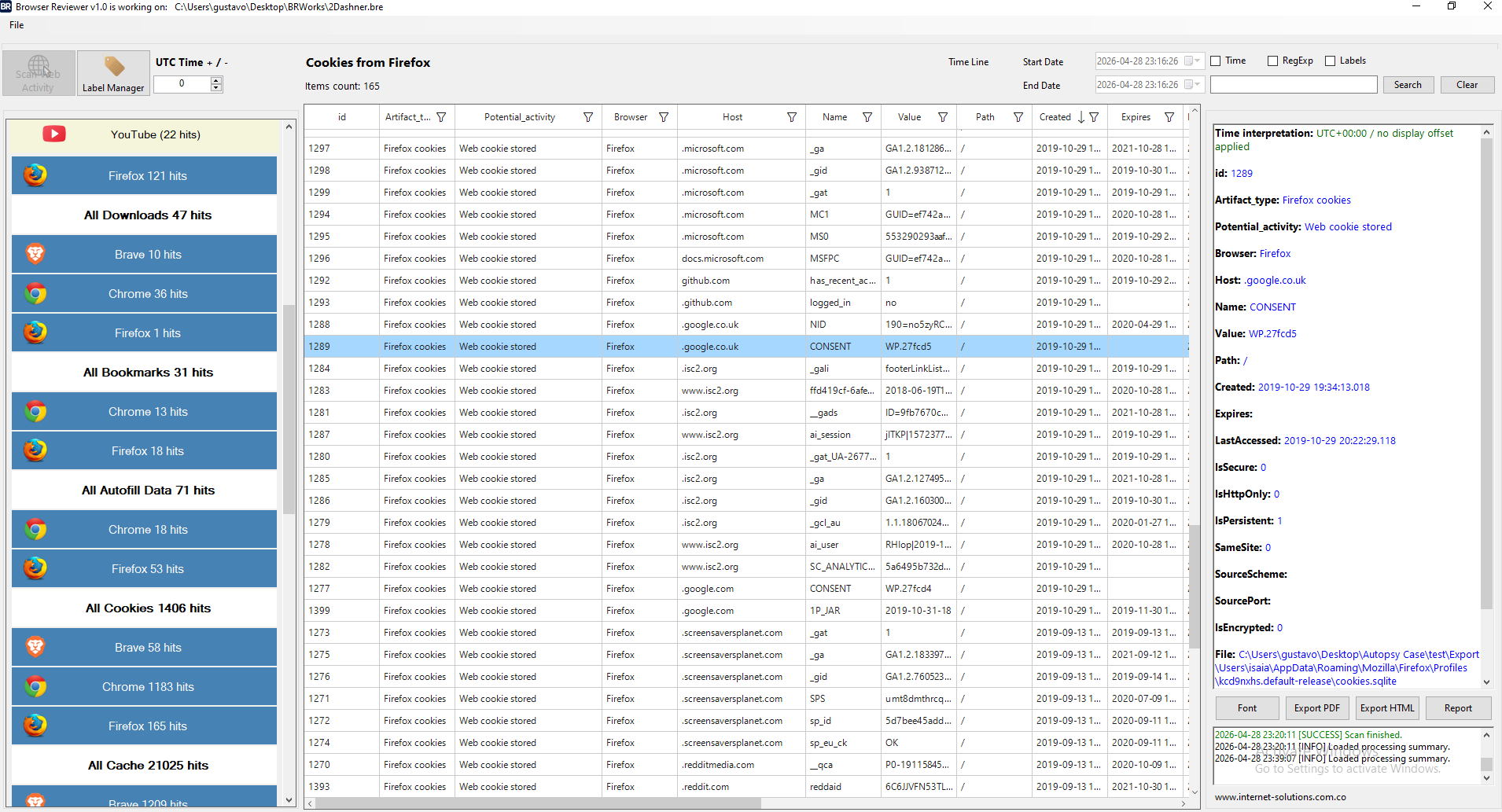Click the Browser column filter icon
The image size is (1502, 812).
[664, 117]
